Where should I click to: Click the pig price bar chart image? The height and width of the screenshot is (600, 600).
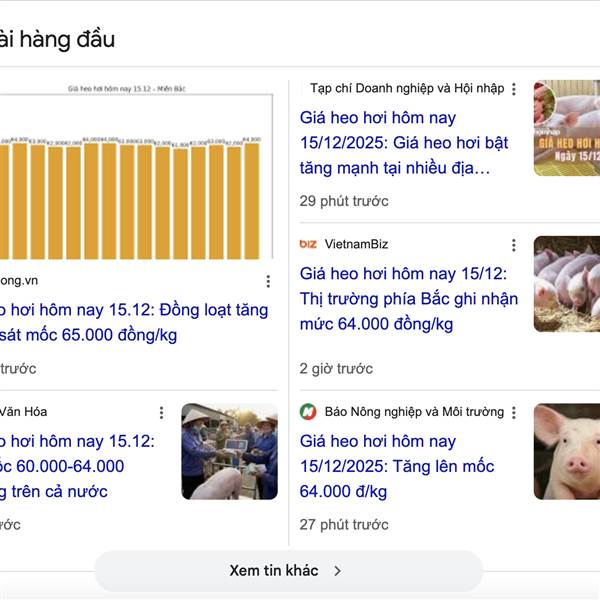(x=135, y=175)
